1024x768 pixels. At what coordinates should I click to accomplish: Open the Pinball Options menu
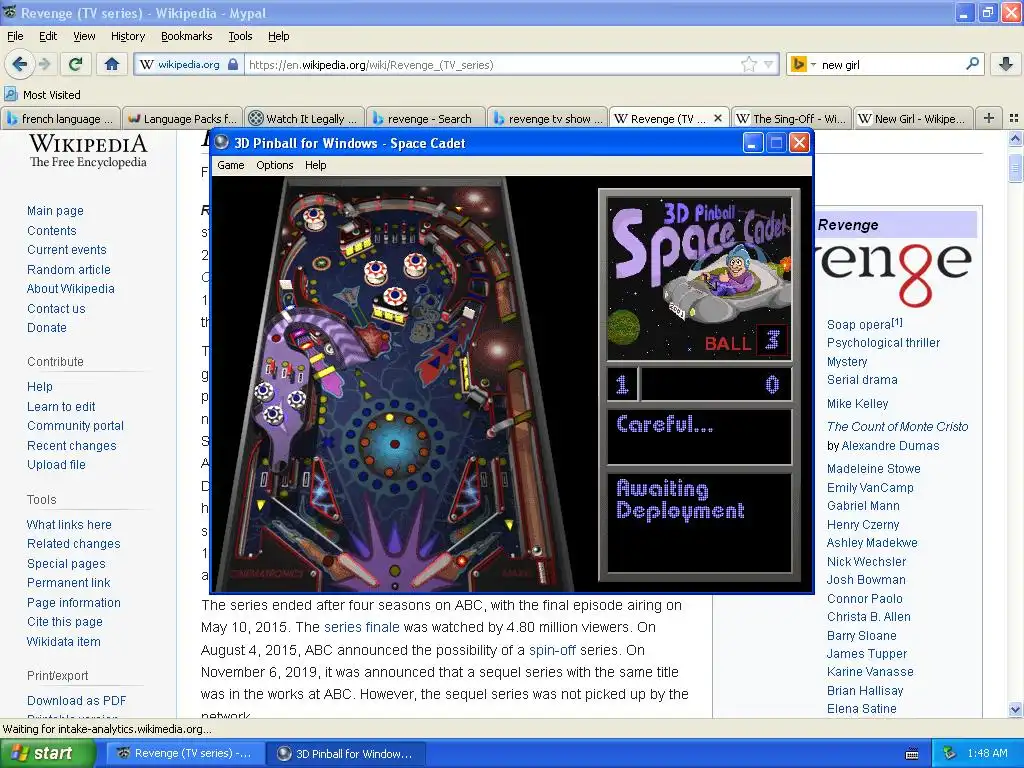point(274,165)
